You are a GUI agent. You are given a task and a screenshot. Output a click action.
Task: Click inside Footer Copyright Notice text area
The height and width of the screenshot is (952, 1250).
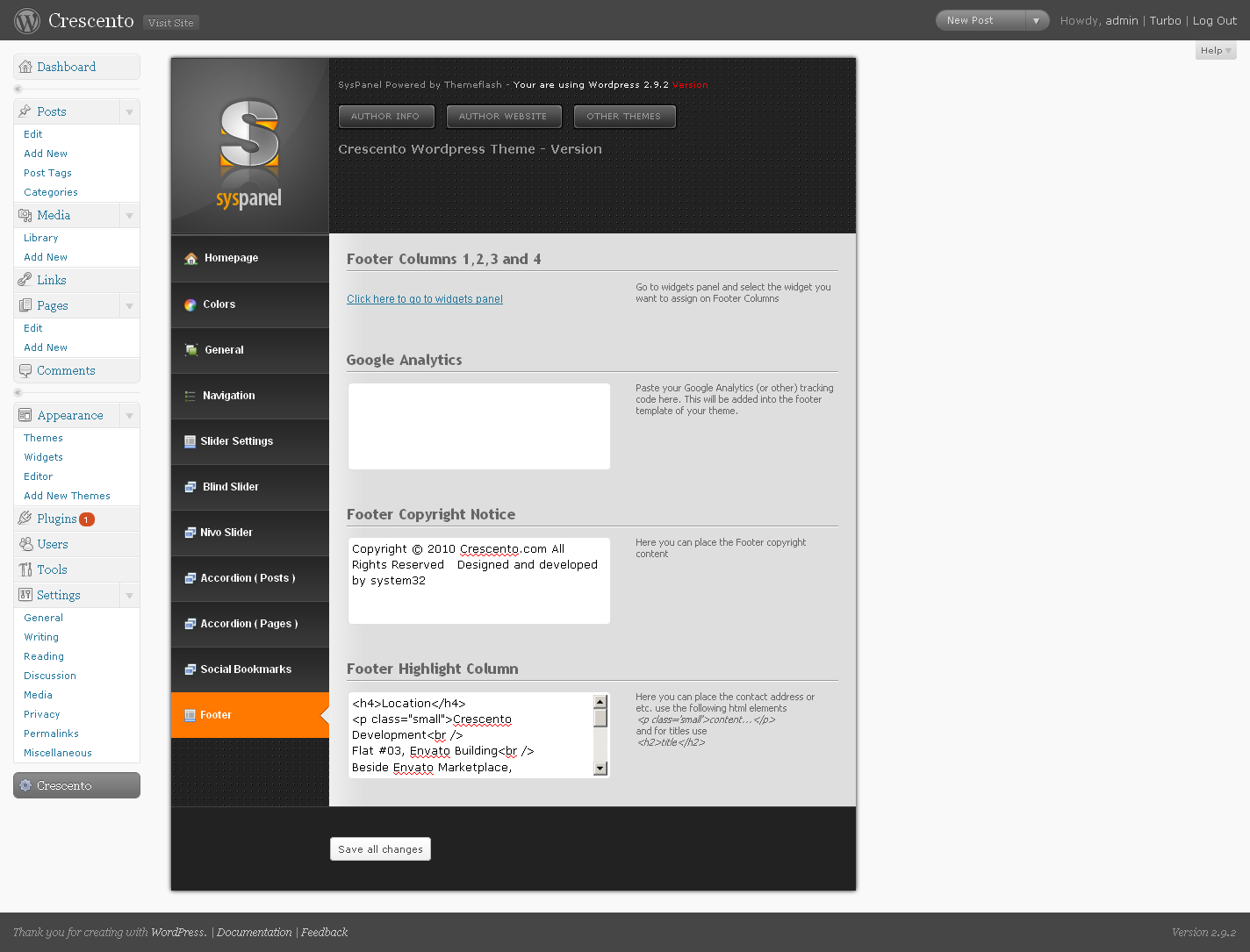[x=479, y=581]
